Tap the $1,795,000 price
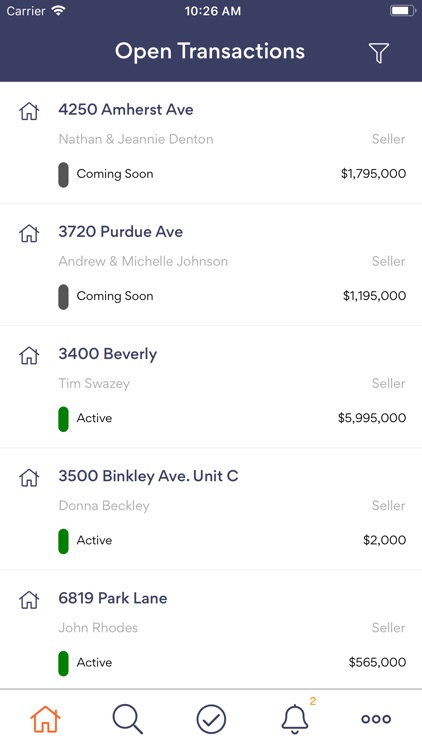Screen dimensions: 422x750 373,174
